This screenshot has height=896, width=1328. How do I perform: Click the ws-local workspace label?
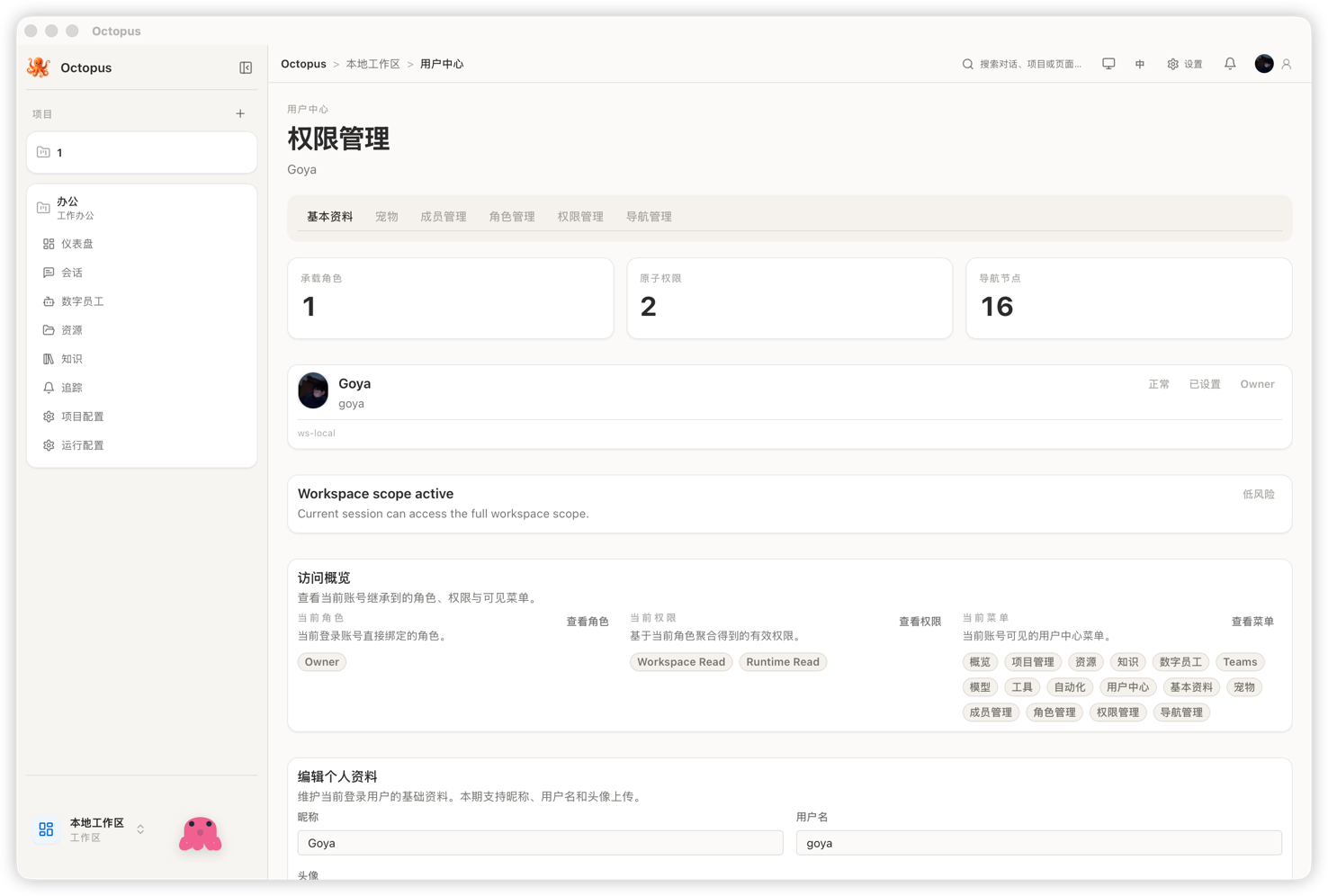(317, 434)
